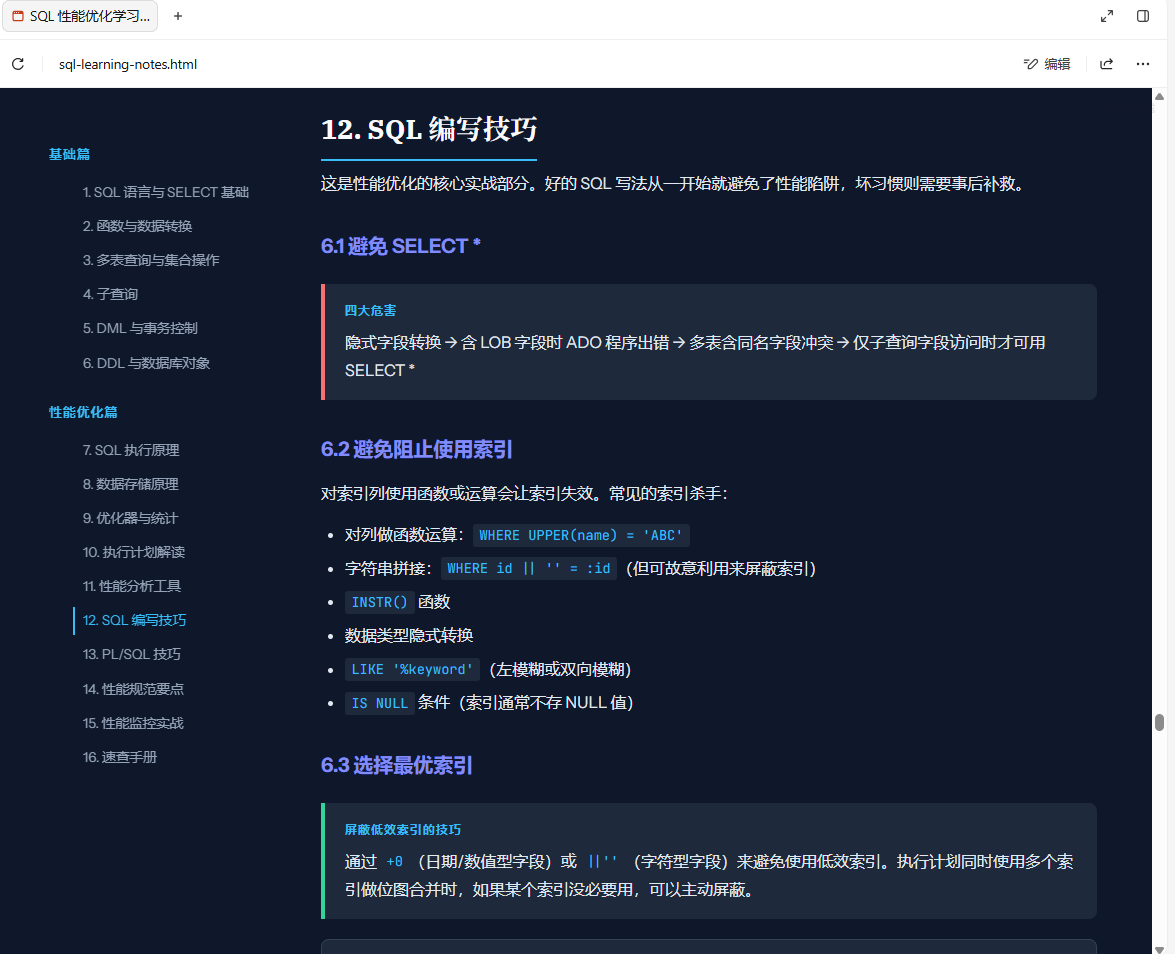This screenshot has height=954, width=1175.
Task: Open 16. 速查手册 section
Action: (120, 758)
